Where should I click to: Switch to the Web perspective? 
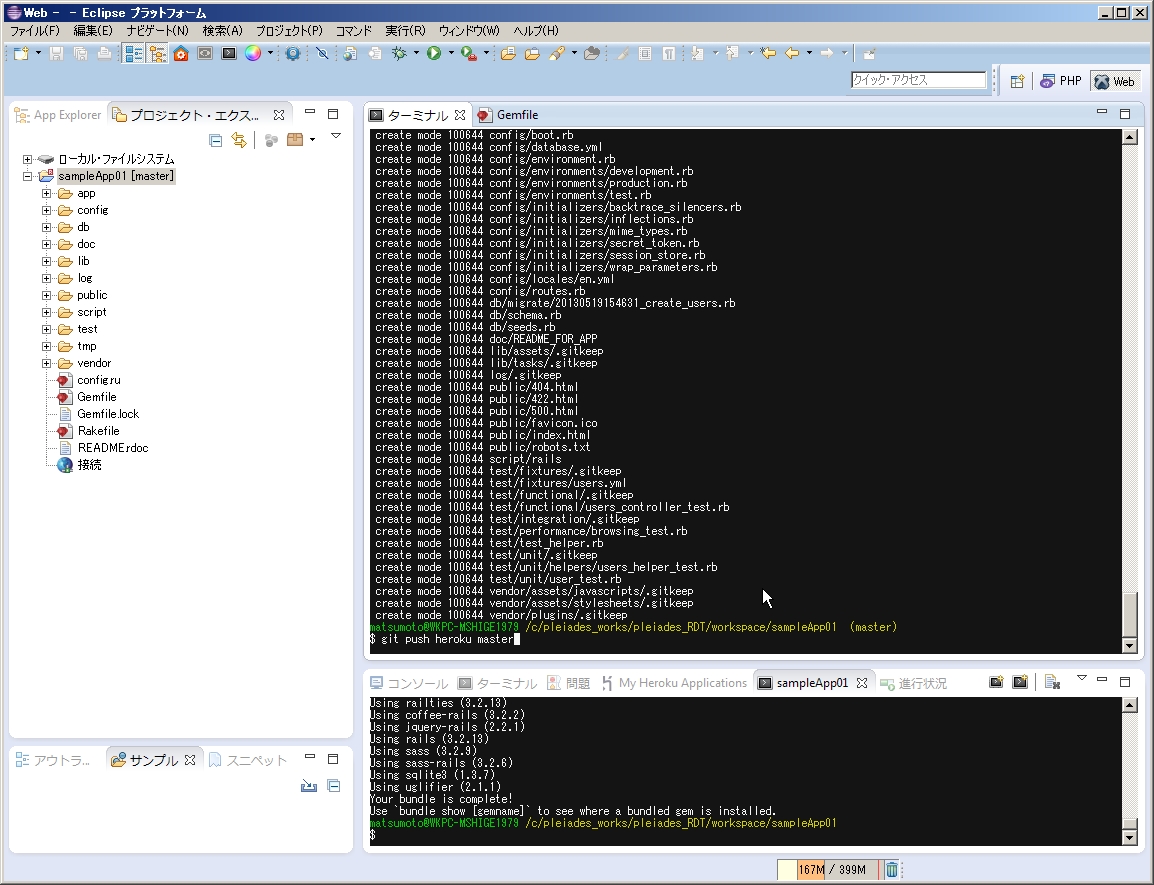click(1114, 82)
